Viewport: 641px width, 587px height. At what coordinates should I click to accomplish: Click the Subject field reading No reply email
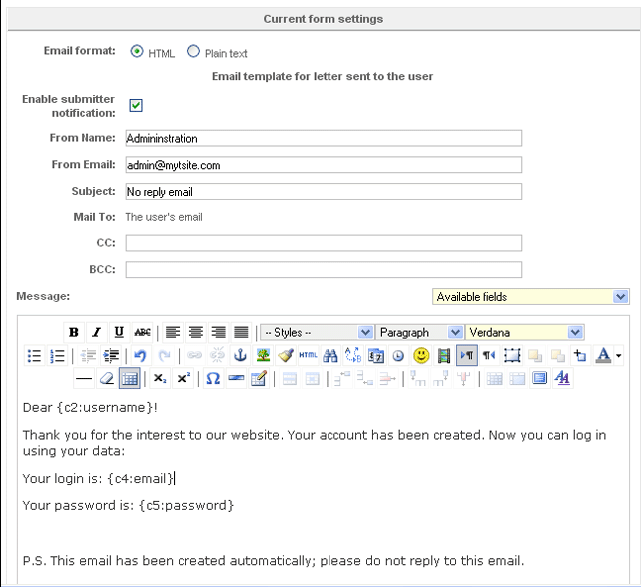pyautogui.click(x=324, y=191)
